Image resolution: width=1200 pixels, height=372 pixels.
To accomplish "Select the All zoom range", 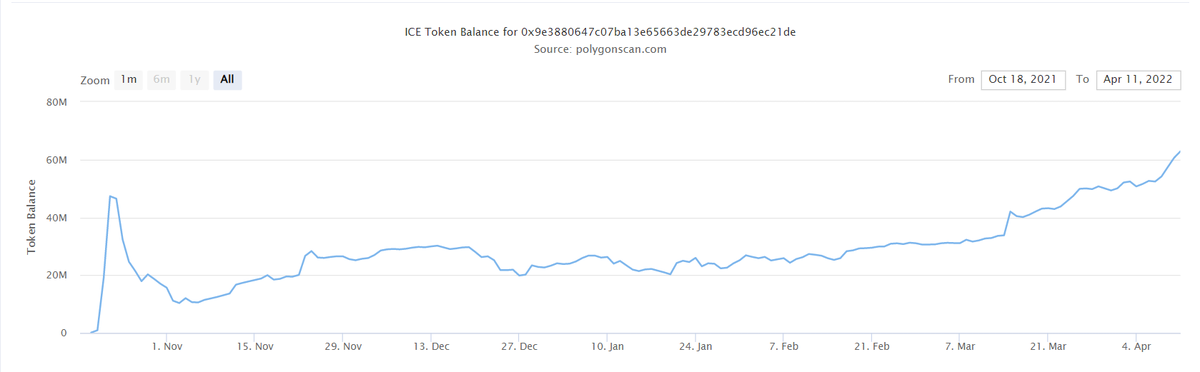I will (x=227, y=80).
